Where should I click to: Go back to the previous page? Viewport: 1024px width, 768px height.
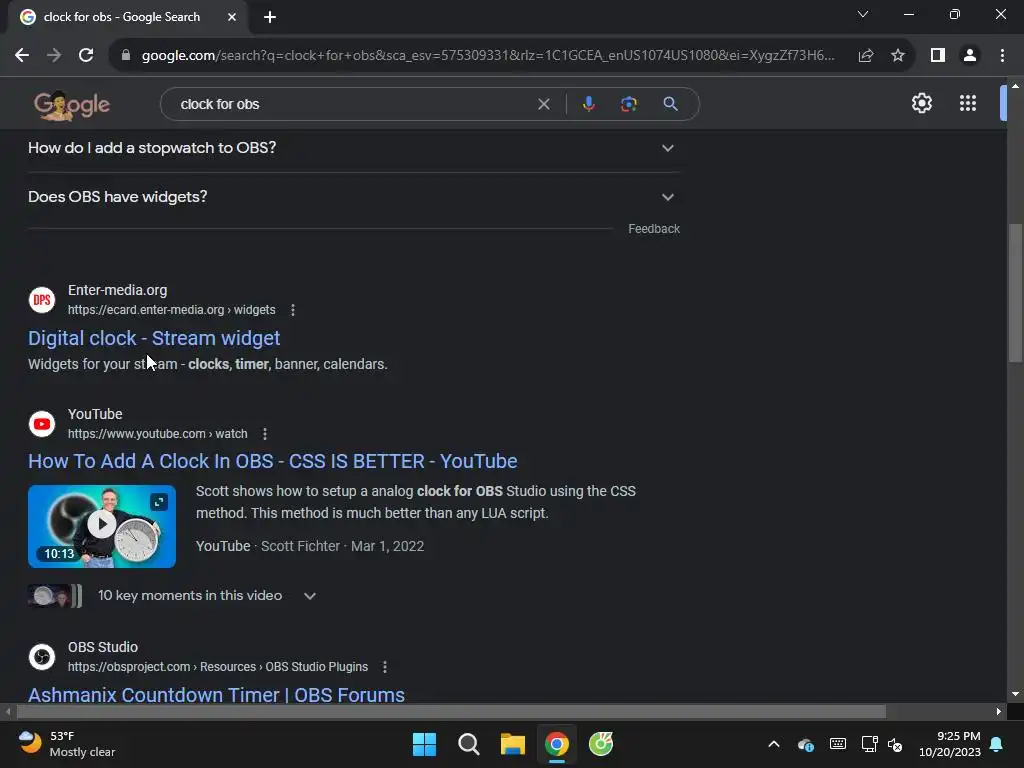22,56
